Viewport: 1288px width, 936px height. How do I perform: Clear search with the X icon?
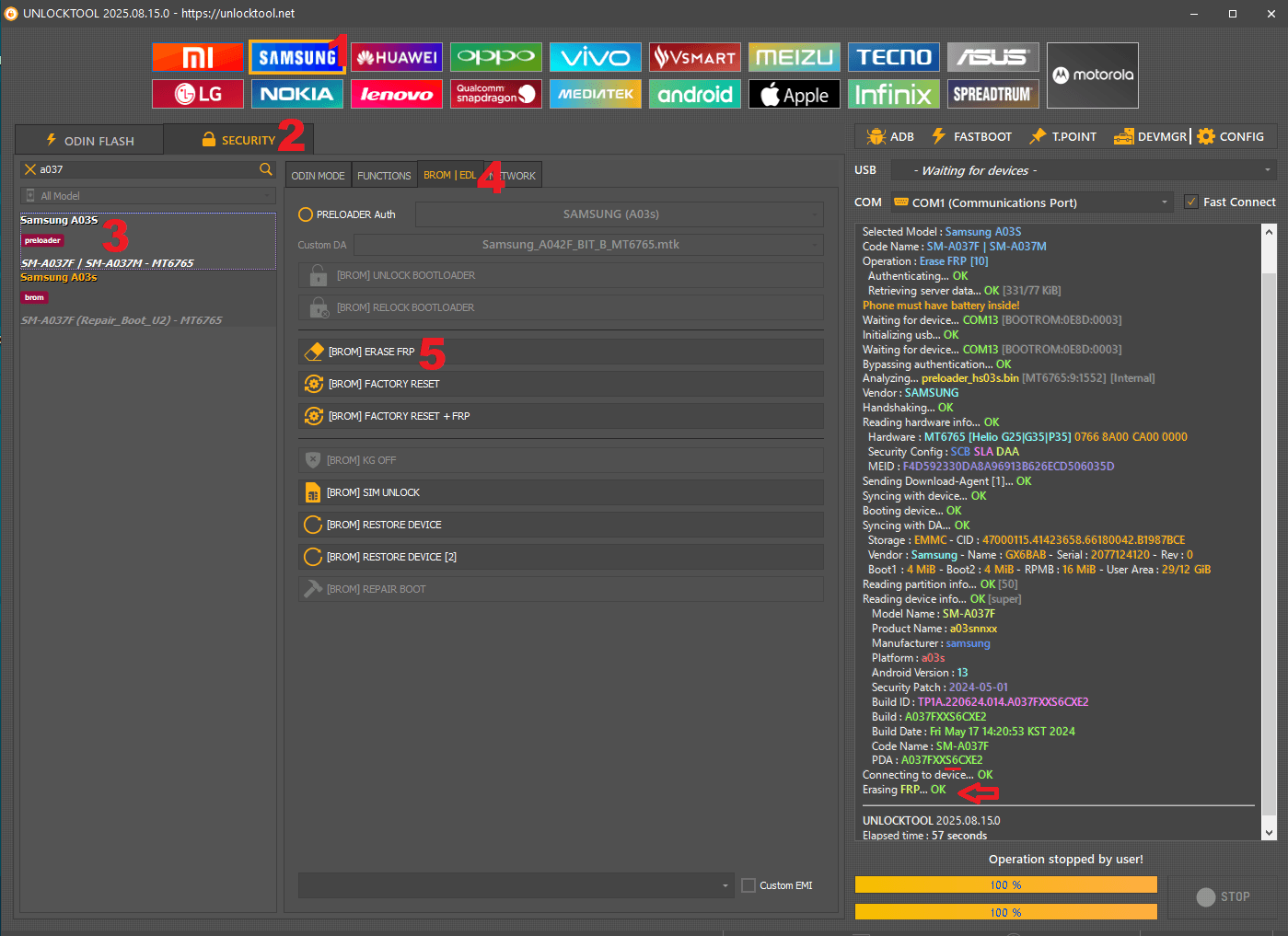(30, 169)
